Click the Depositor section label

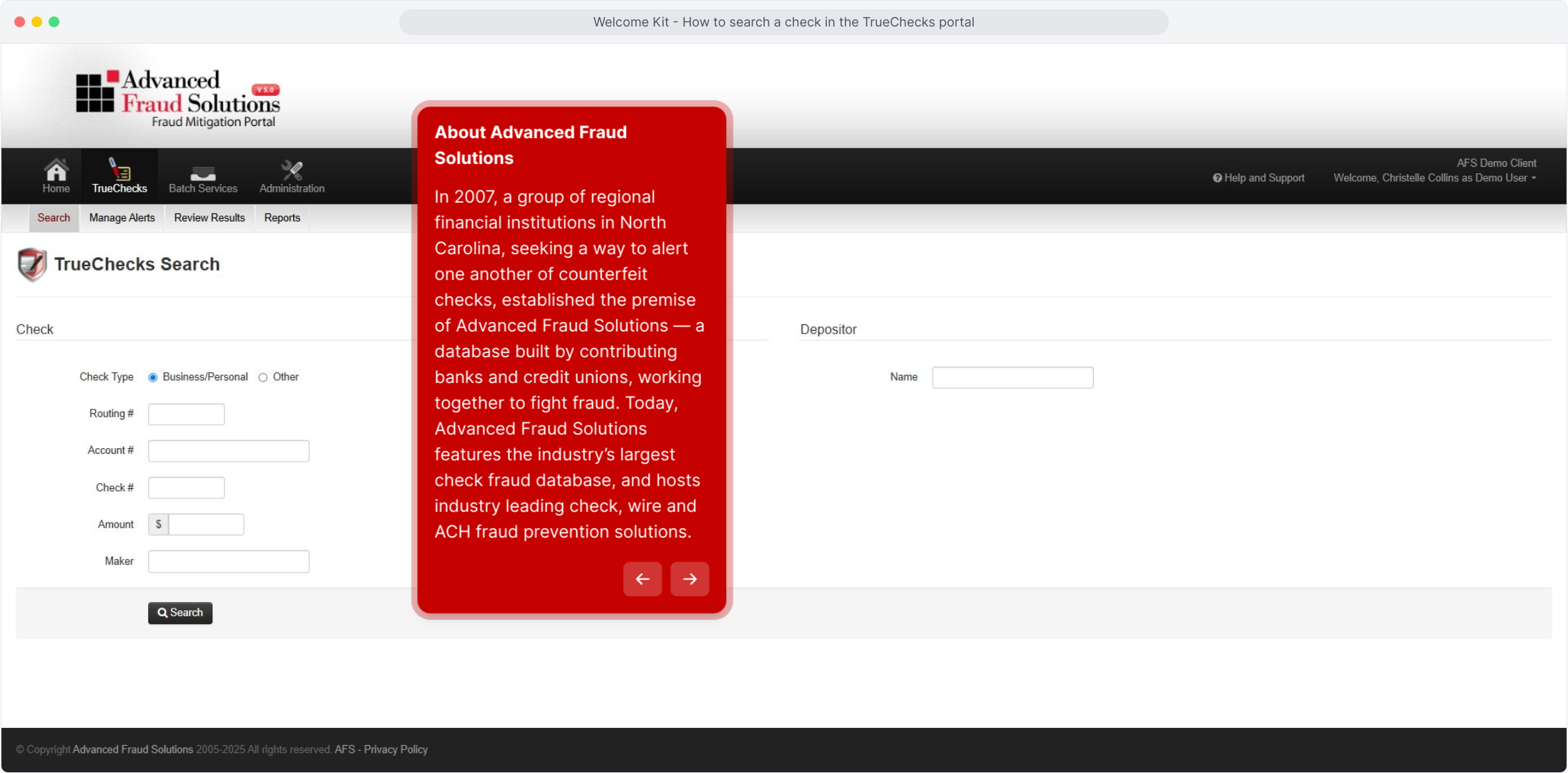828,330
